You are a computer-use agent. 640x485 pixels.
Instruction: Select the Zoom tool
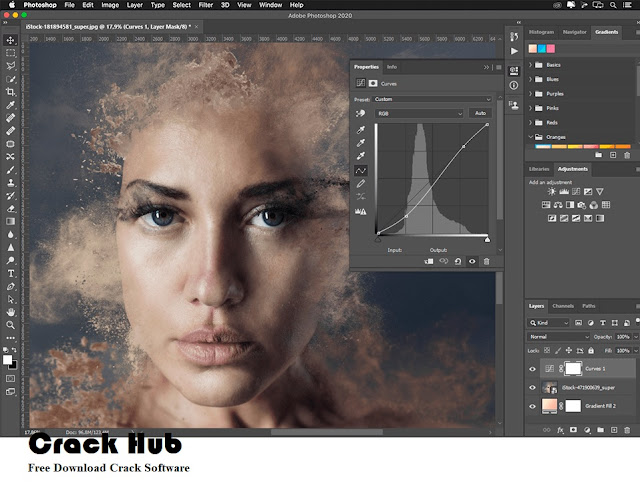click(x=11, y=325)
